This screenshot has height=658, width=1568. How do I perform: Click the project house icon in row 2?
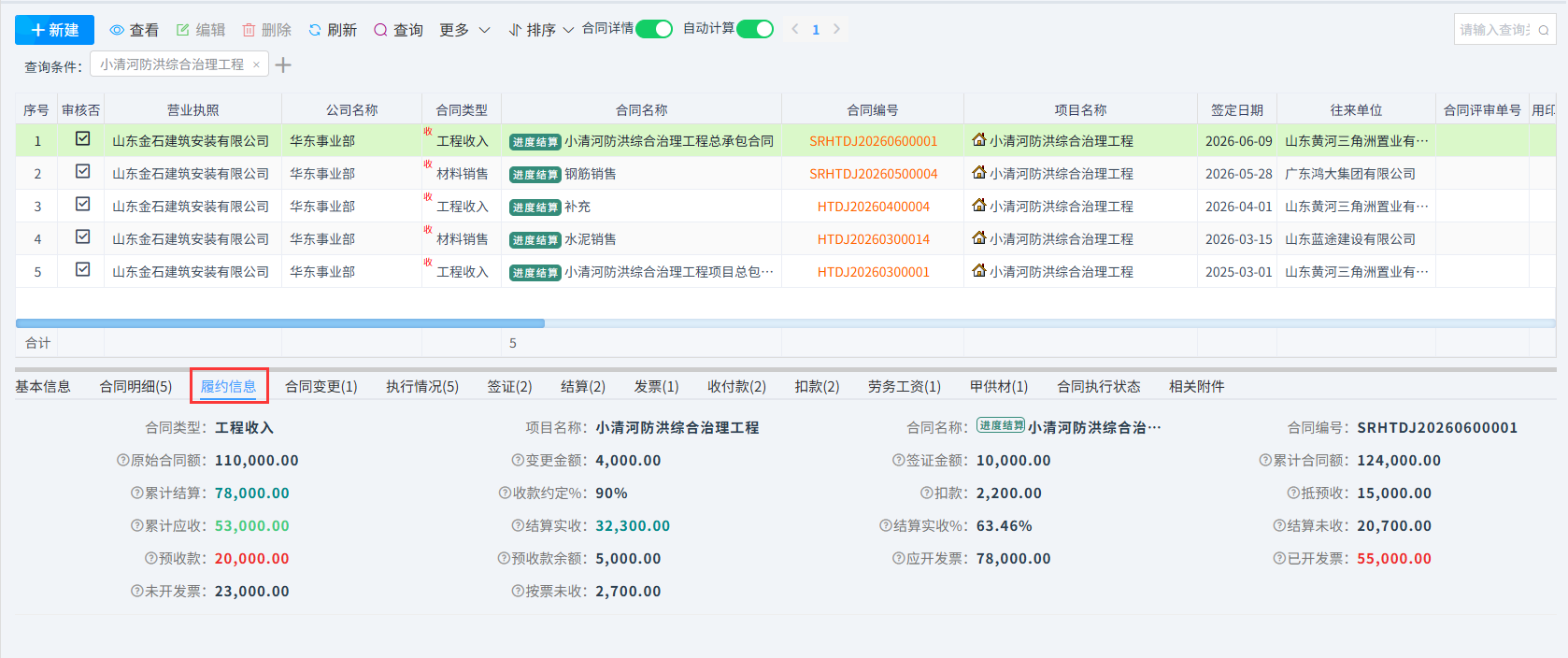click(x=979, y=172)
